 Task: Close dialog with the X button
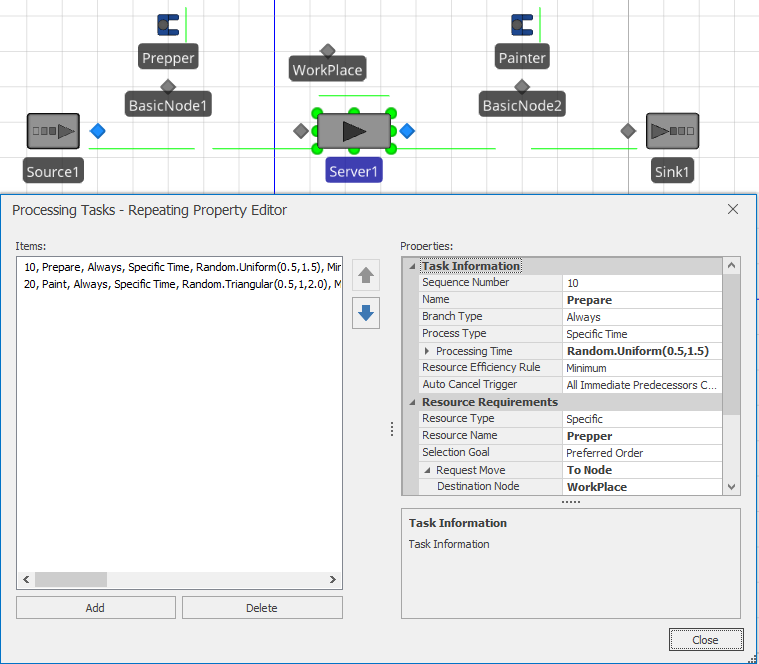coord(733,209)
